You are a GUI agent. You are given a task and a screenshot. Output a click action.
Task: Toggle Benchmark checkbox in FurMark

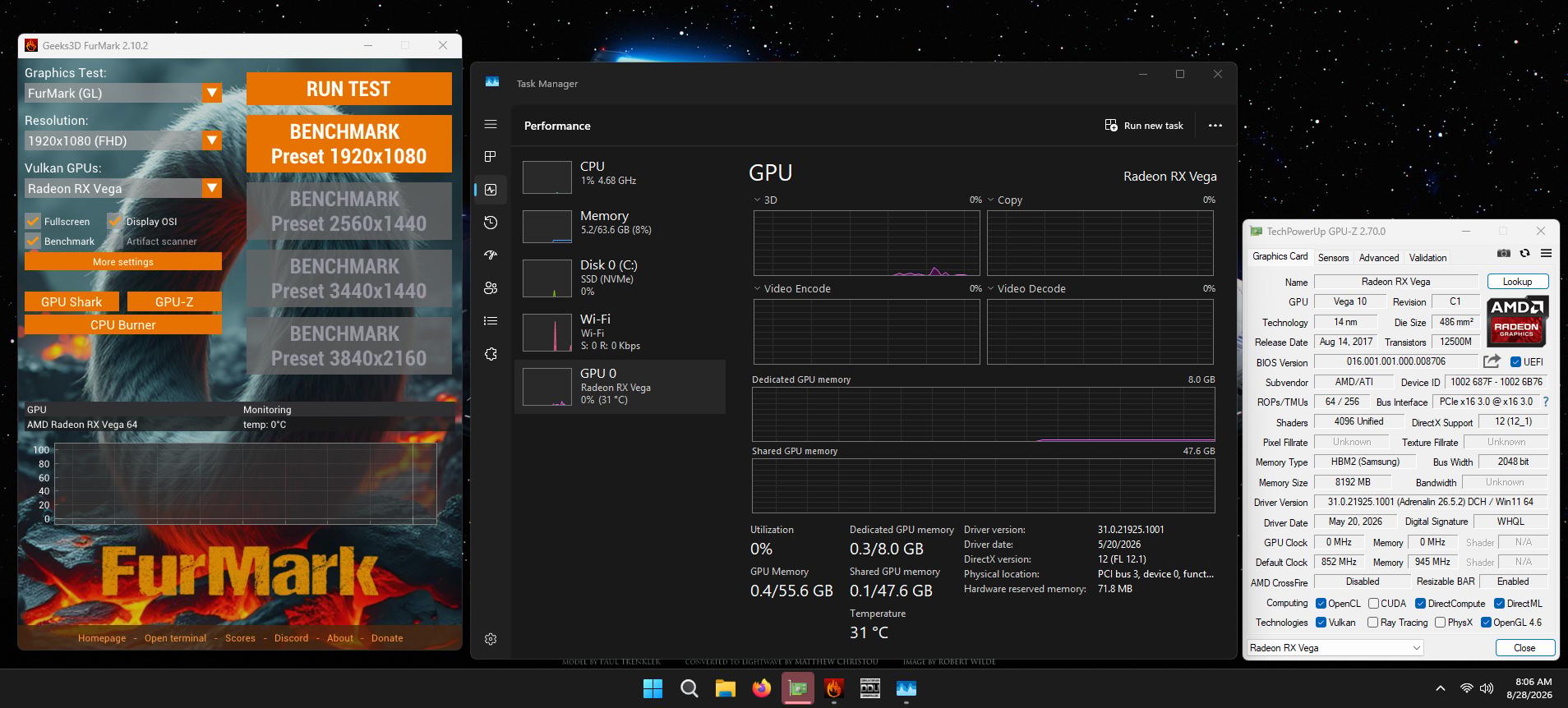33,241
